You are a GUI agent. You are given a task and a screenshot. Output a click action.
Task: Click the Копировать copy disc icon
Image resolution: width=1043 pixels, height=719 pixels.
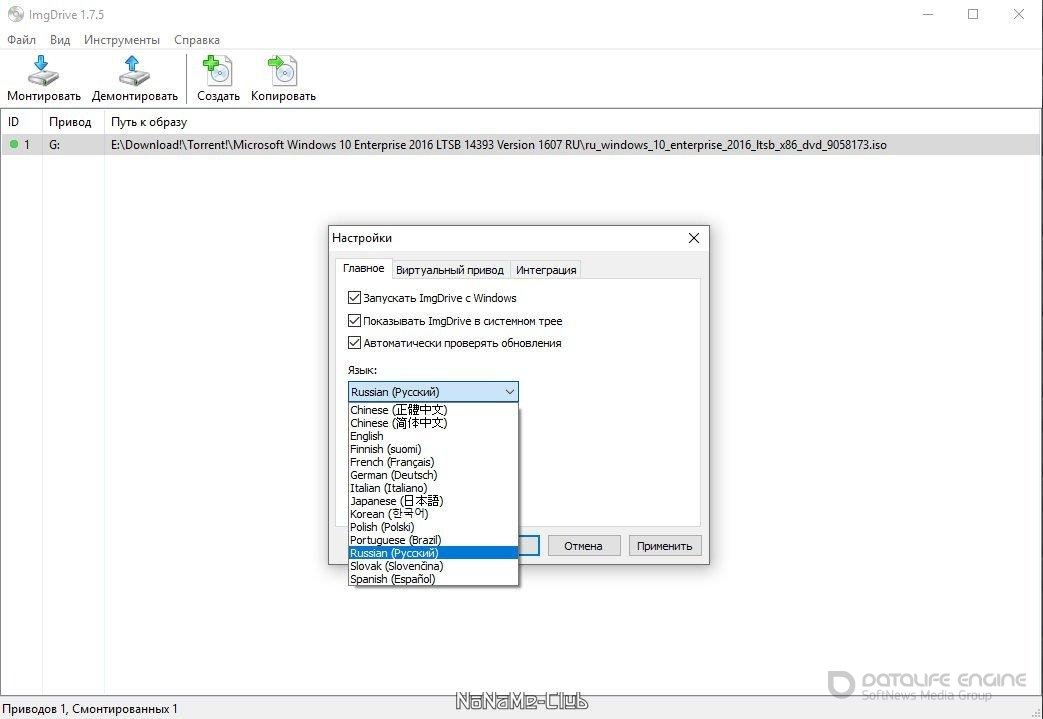(x=283, y=71)
